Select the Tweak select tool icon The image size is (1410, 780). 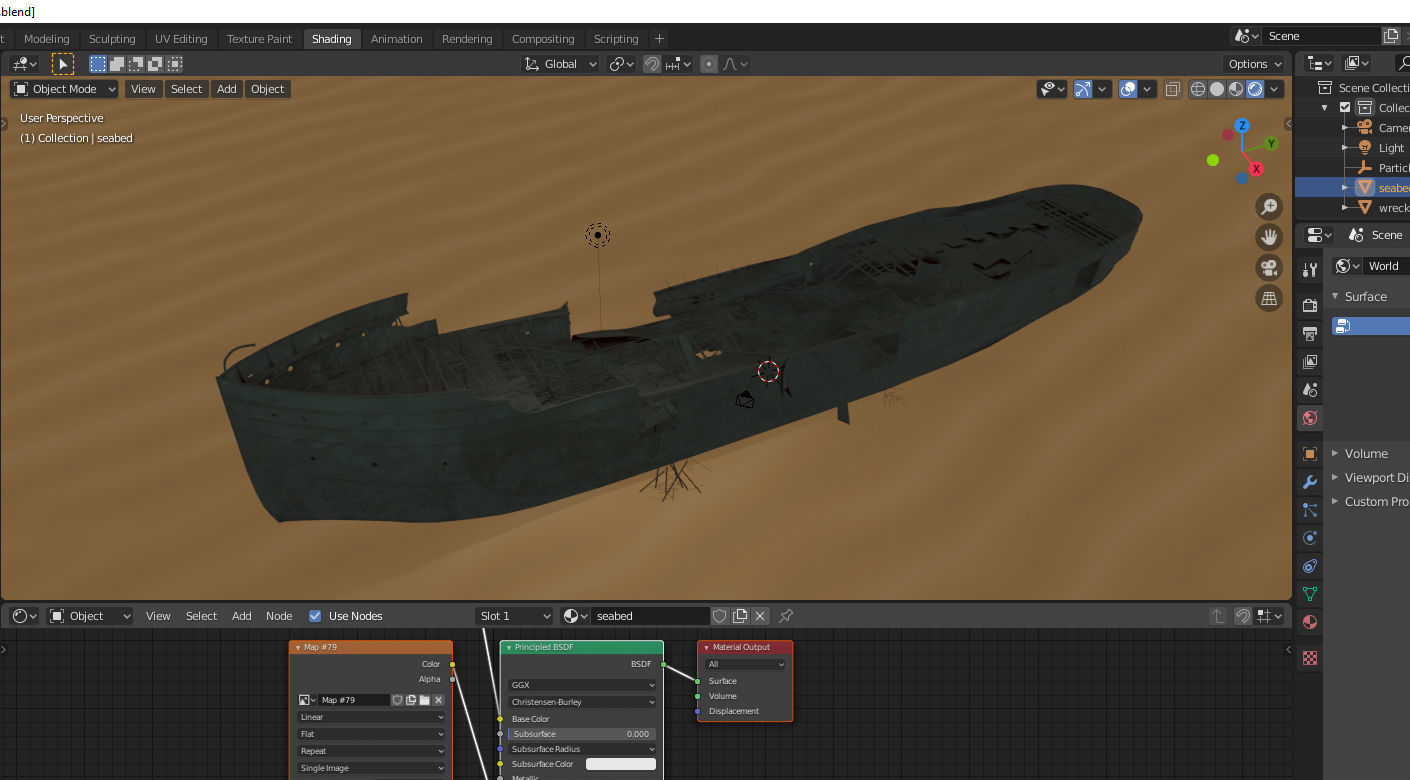tap(63, 64)
